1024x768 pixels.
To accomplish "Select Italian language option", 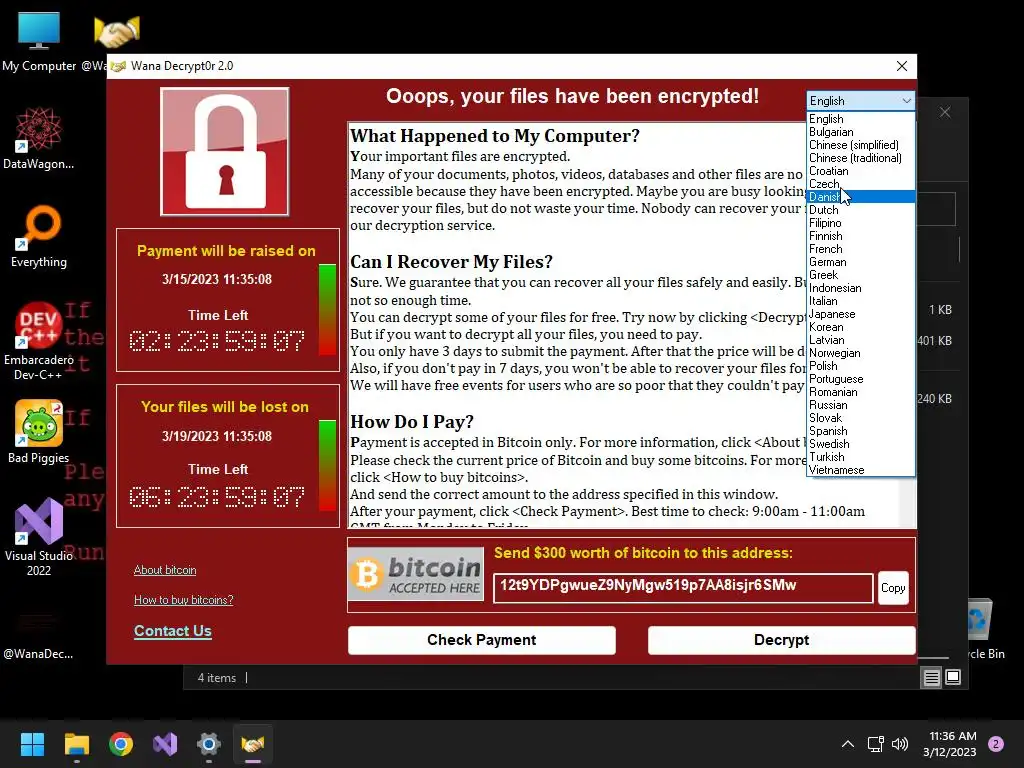I will tap(861, 301).
